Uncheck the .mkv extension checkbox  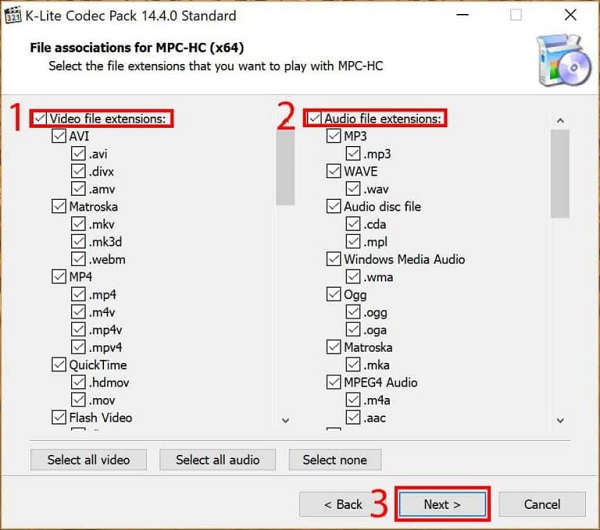(x=78, y=224)
